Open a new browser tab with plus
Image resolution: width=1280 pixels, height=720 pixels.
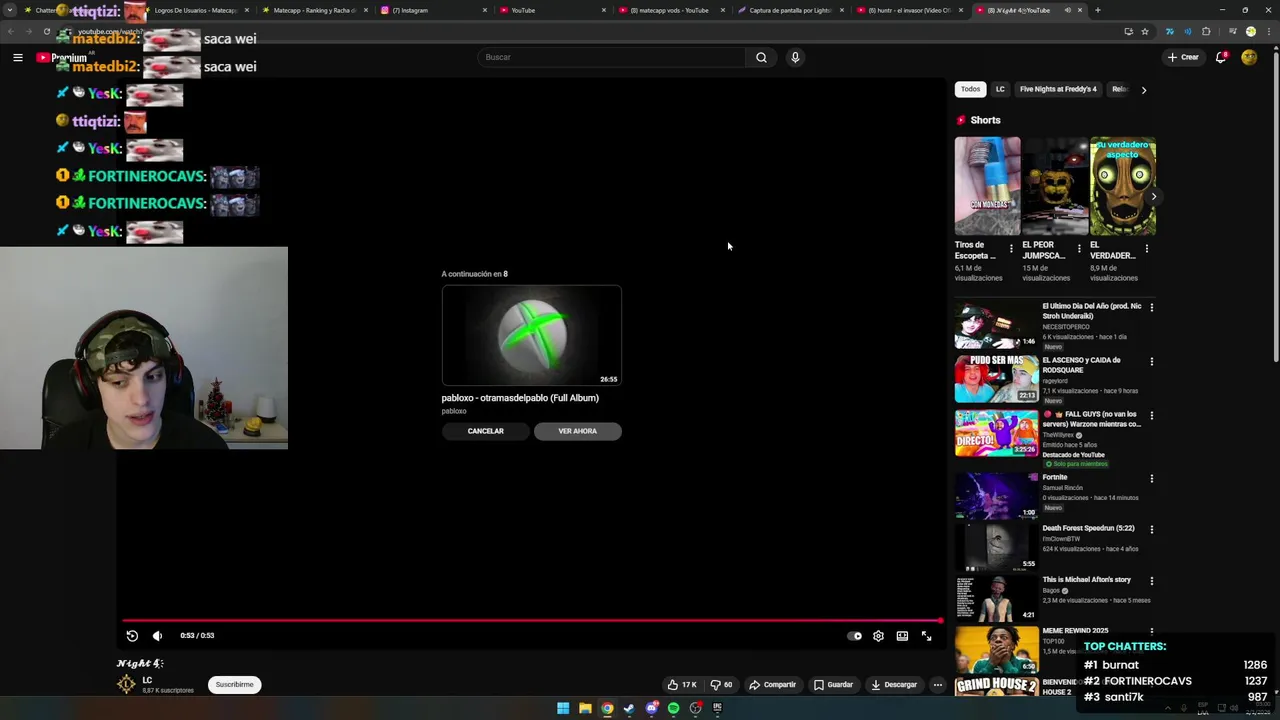pos(1098,10)
